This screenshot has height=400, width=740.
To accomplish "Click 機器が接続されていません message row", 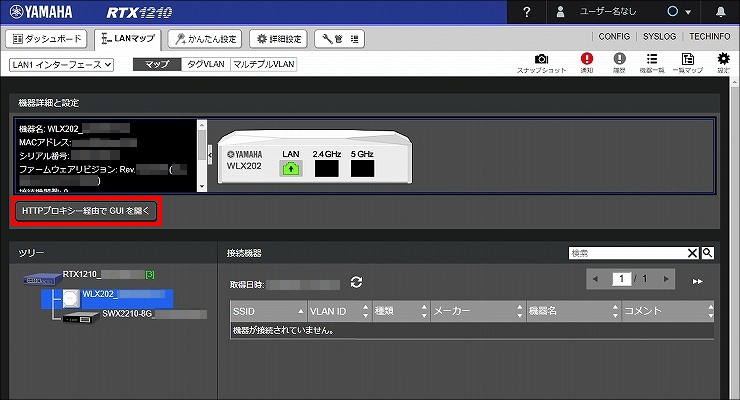I will 472,331.
